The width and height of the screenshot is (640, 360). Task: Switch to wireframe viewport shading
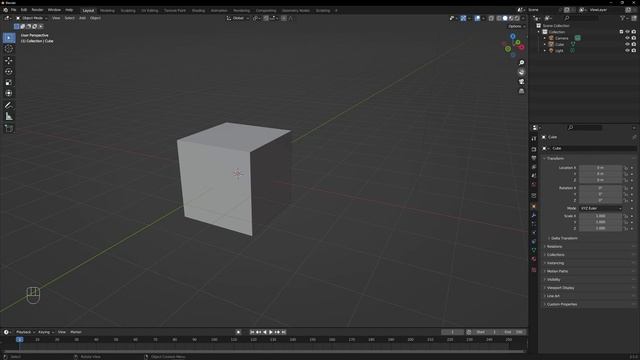[x=499, y=18]
